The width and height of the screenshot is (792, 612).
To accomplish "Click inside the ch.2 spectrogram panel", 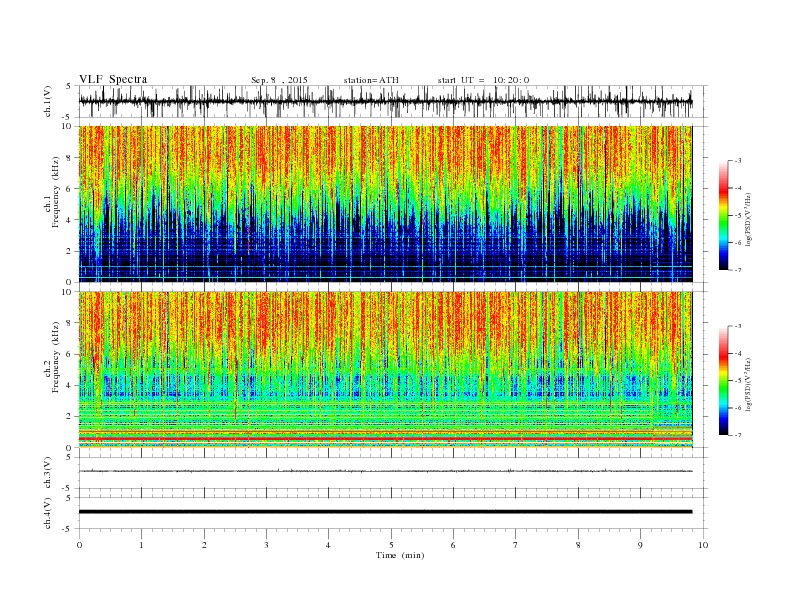I will click(x=385, y=370).
